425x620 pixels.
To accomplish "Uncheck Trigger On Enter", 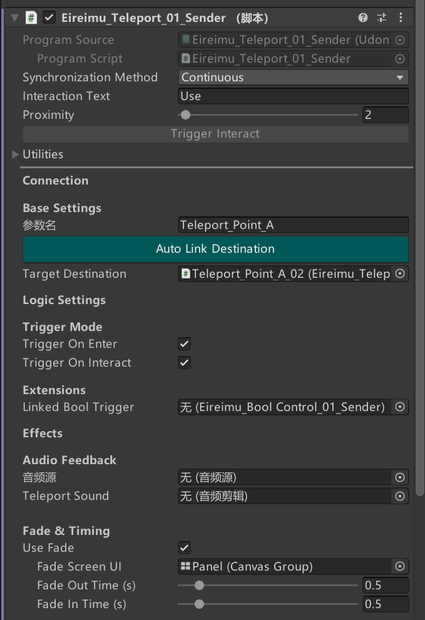I will coord(184,344).
